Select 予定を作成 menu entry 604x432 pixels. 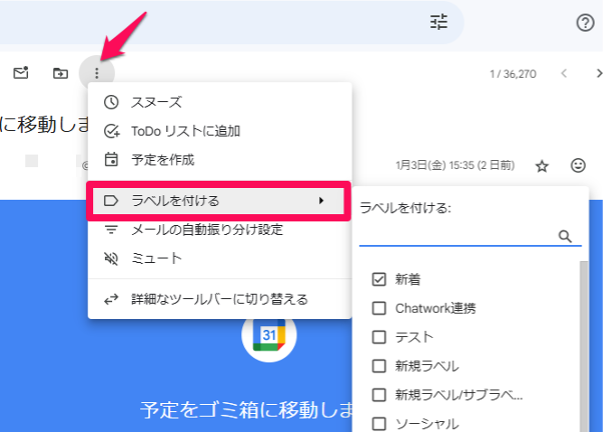click(220, 160)
